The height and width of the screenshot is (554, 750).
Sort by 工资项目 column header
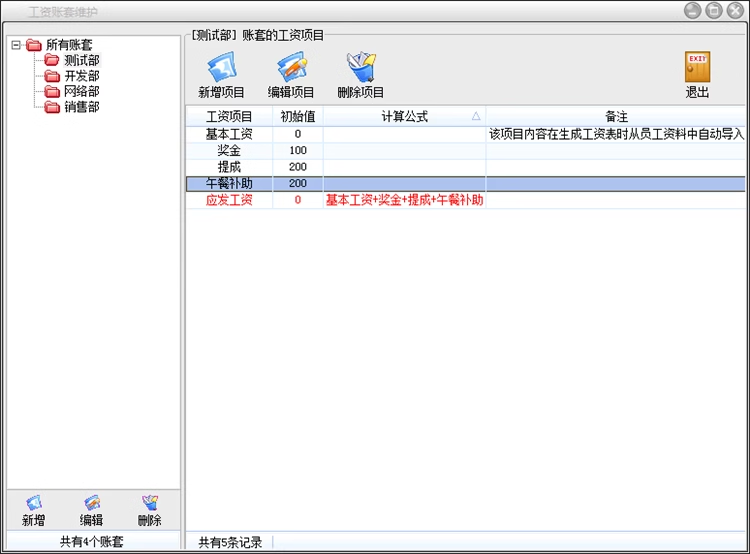point(229,116)
